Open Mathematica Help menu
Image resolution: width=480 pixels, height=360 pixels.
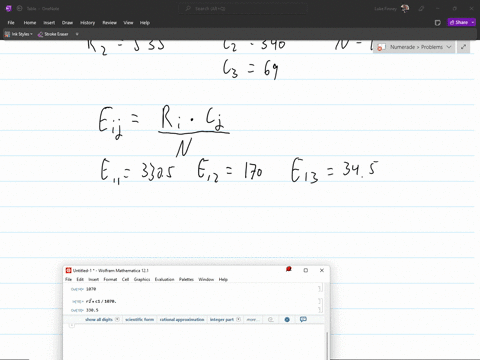223,279
